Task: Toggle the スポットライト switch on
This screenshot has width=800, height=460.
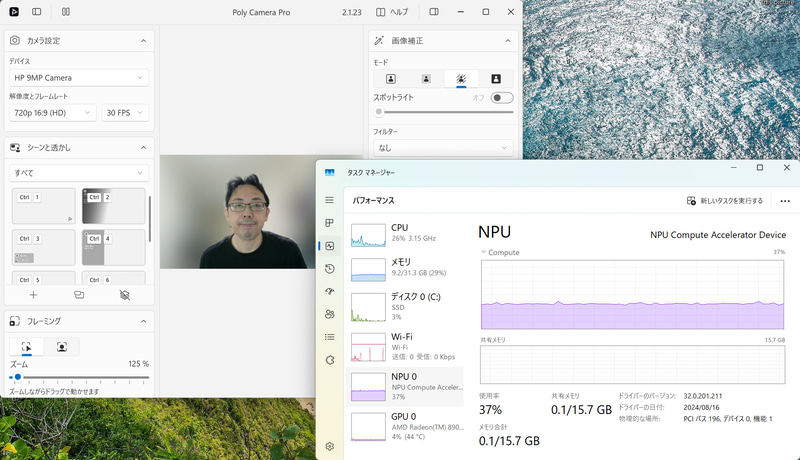Action: [x=502, y=98]
